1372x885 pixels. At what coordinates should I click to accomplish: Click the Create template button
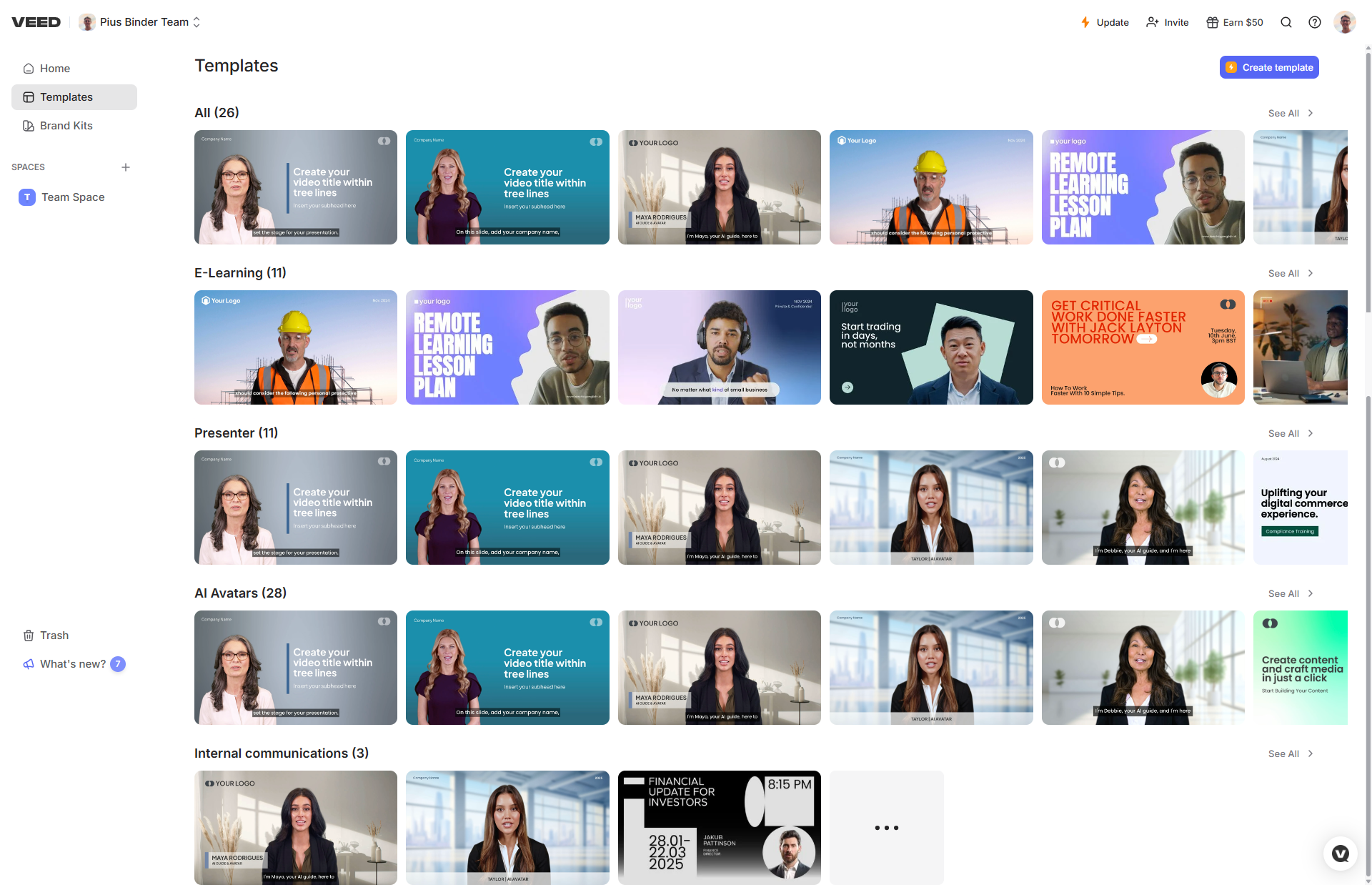click(1269, 67)
